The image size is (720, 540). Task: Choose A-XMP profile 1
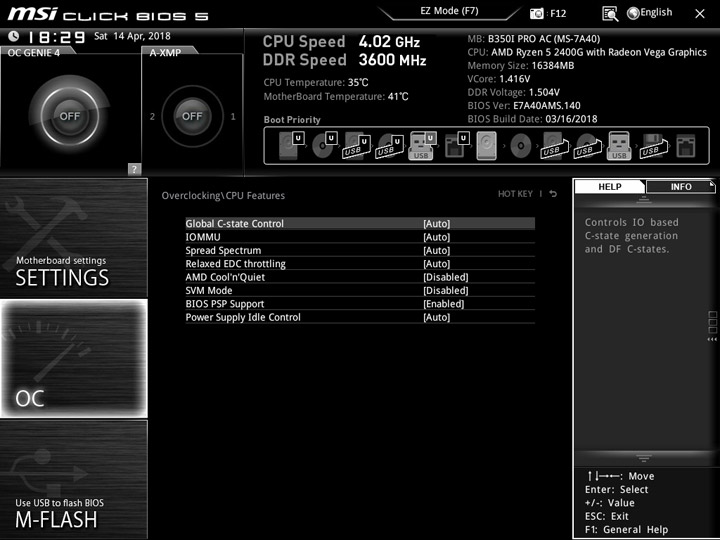233,116
